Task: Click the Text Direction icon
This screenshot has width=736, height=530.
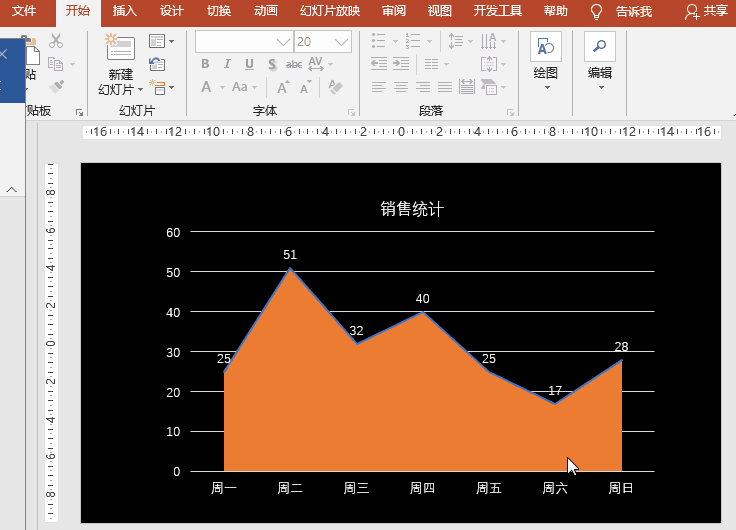Action: [489, 41]
